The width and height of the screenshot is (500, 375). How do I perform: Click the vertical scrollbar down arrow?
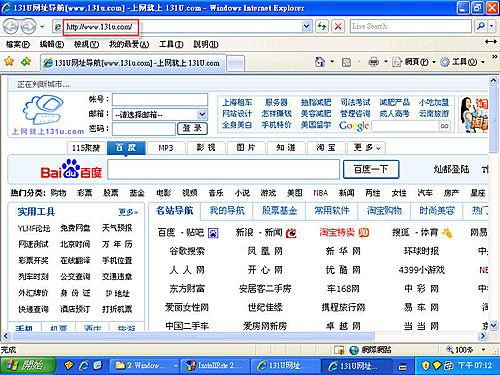pyautogui.click(x=493, y=325)
